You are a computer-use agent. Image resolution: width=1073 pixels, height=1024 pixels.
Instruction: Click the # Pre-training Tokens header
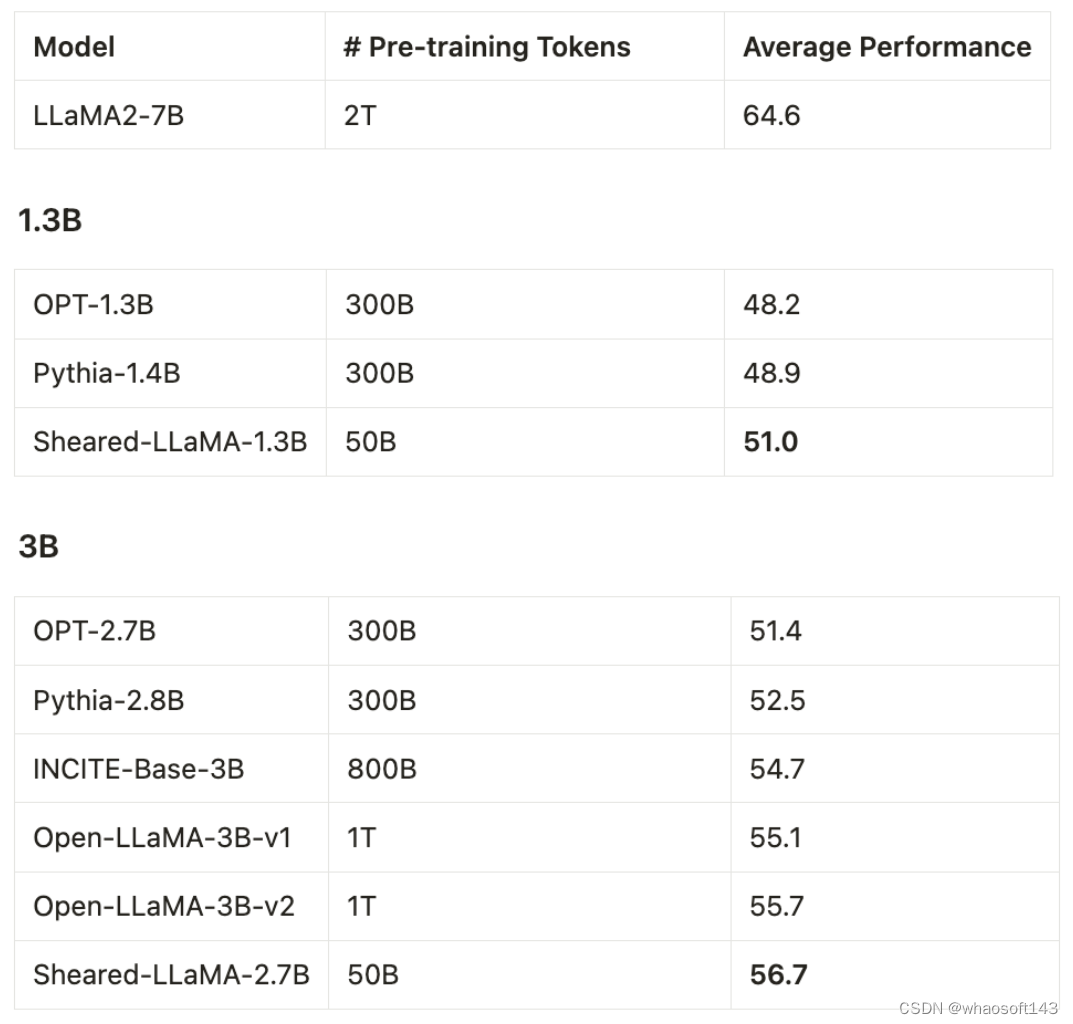tap(487, 47)
